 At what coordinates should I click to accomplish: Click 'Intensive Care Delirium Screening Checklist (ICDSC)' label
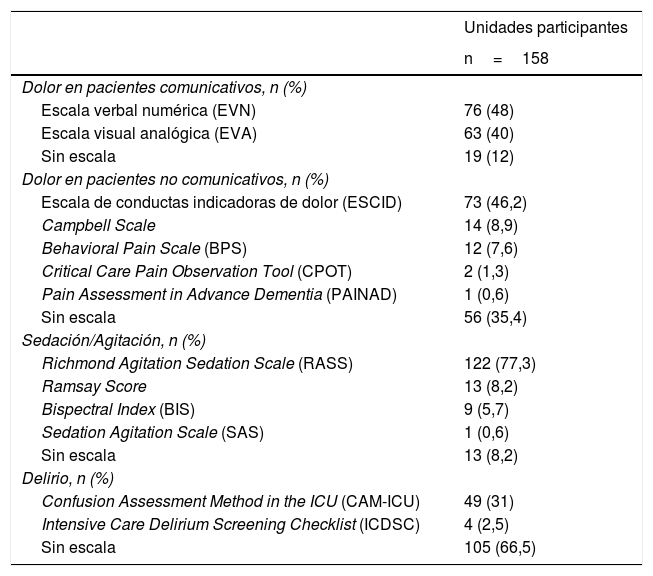point(231,525)
